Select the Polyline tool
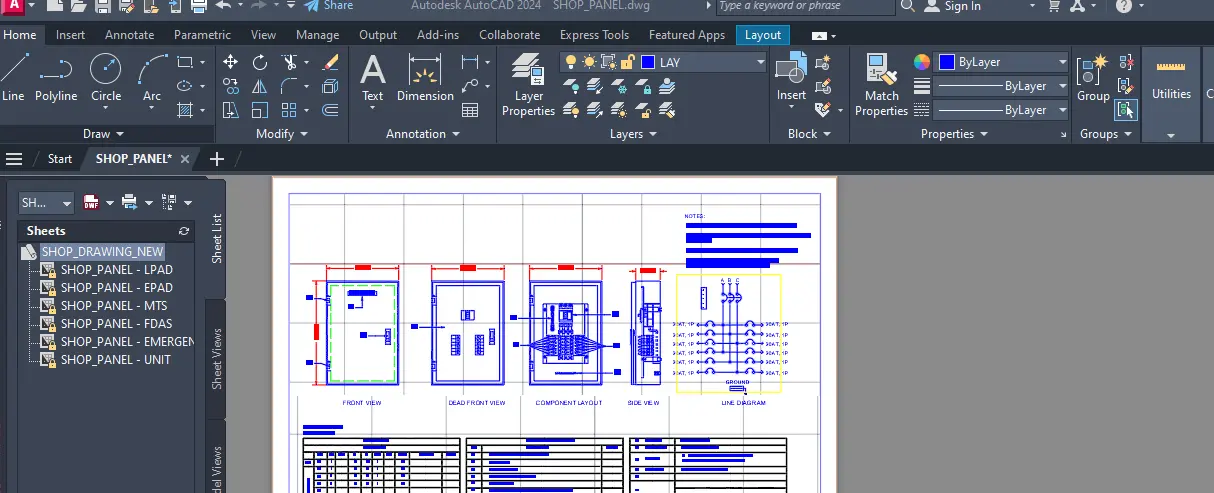Image resolution: width=1214 pixels, height=493 pixels. click(56, 78)
